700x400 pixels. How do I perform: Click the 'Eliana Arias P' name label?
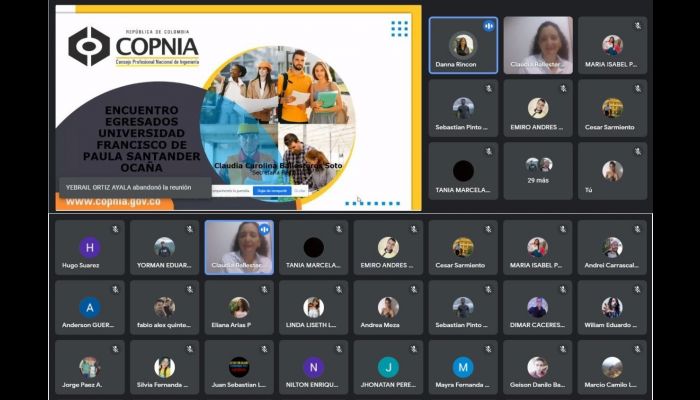coord(231,325)
